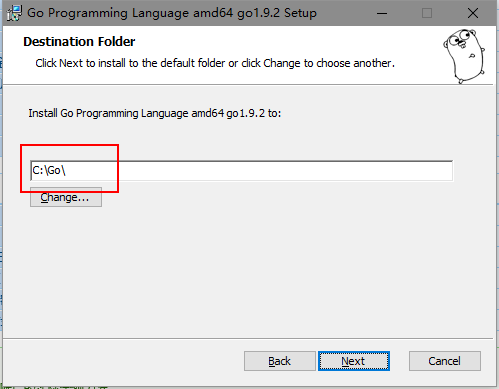Image resolution: width=499 pixels, height=389 pixels.
Task: Go to previous step with Back
Action: pyautogui.click(x=280, y=361)
